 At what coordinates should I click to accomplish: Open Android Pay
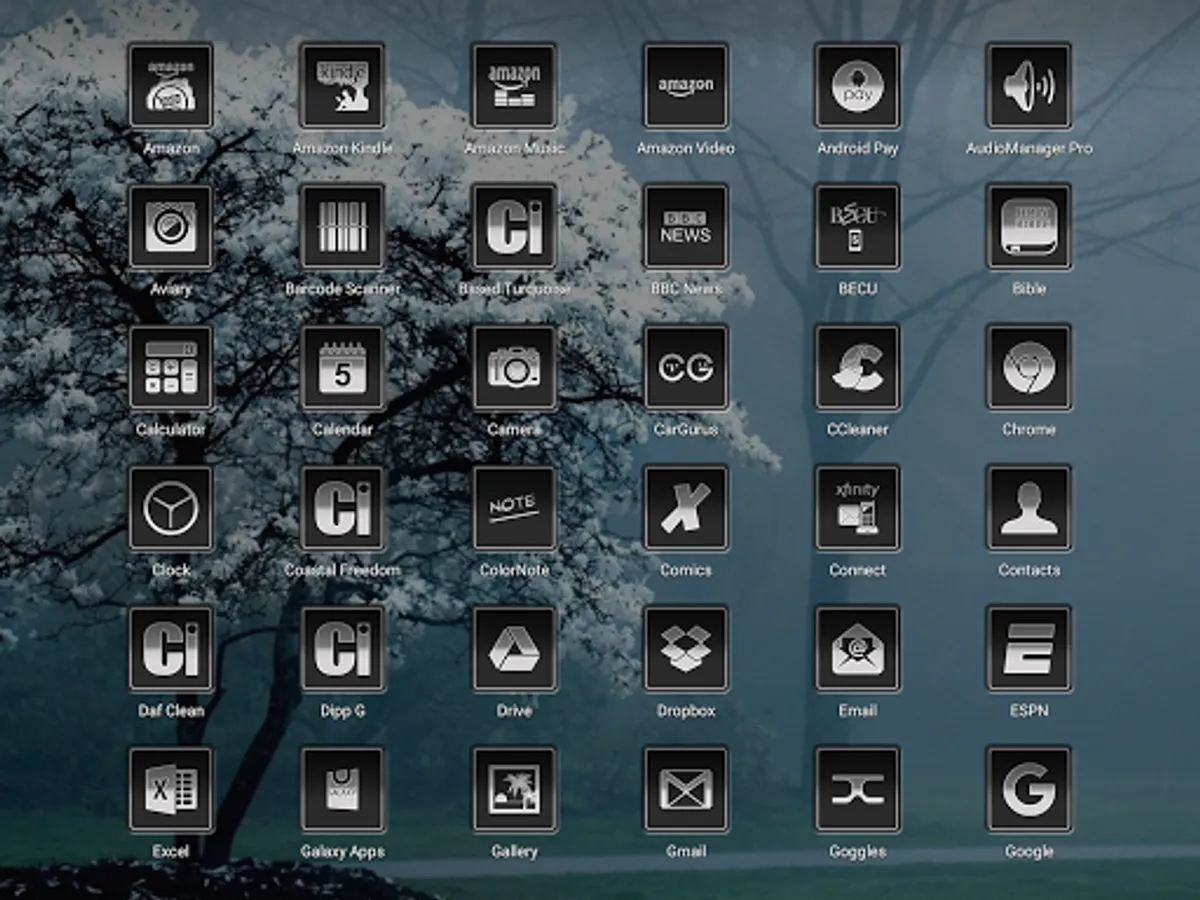coord(858,87)
